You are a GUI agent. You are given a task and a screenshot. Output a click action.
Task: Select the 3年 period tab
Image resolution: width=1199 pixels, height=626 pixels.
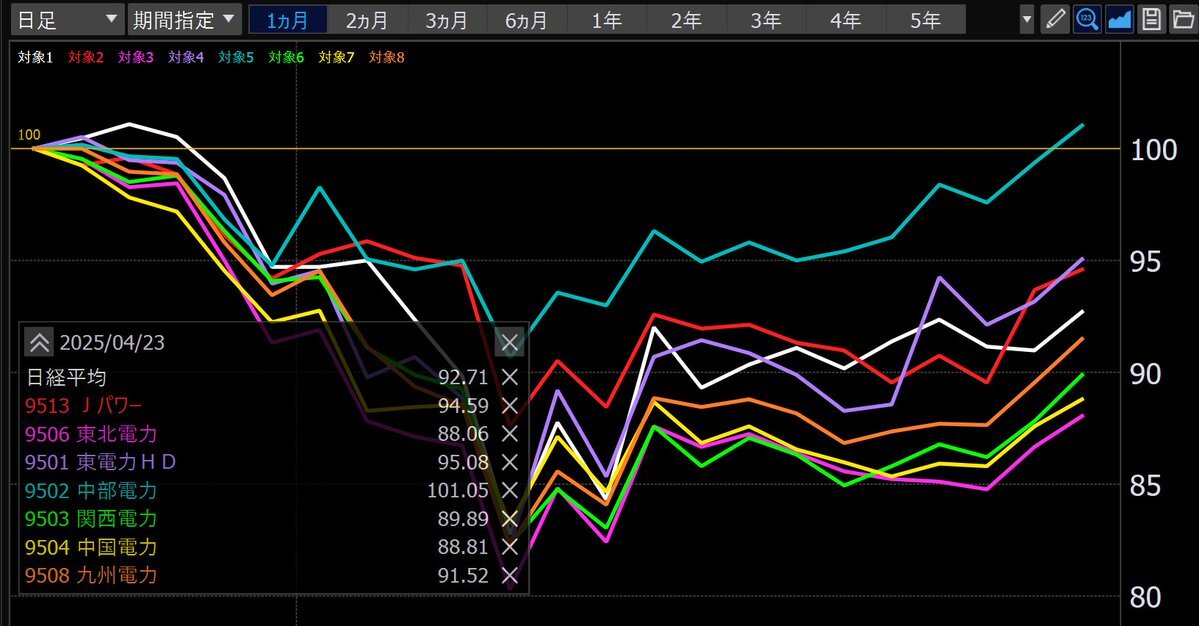pyautogui.click(x=765, y=20)
